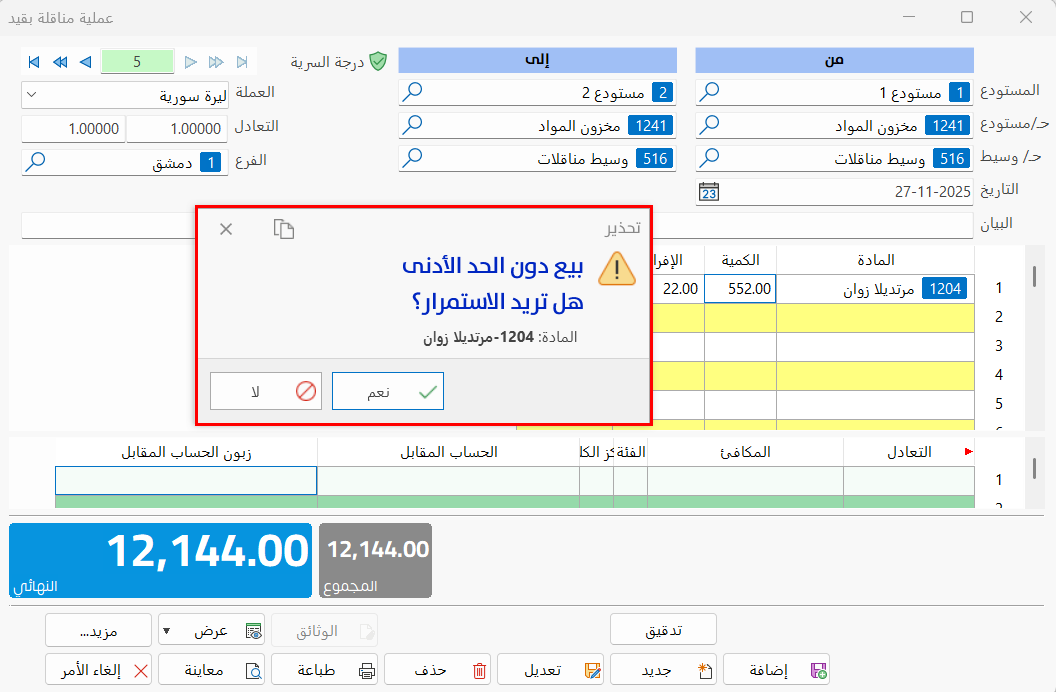Open additional options via مزيد button

click(98, 630)
